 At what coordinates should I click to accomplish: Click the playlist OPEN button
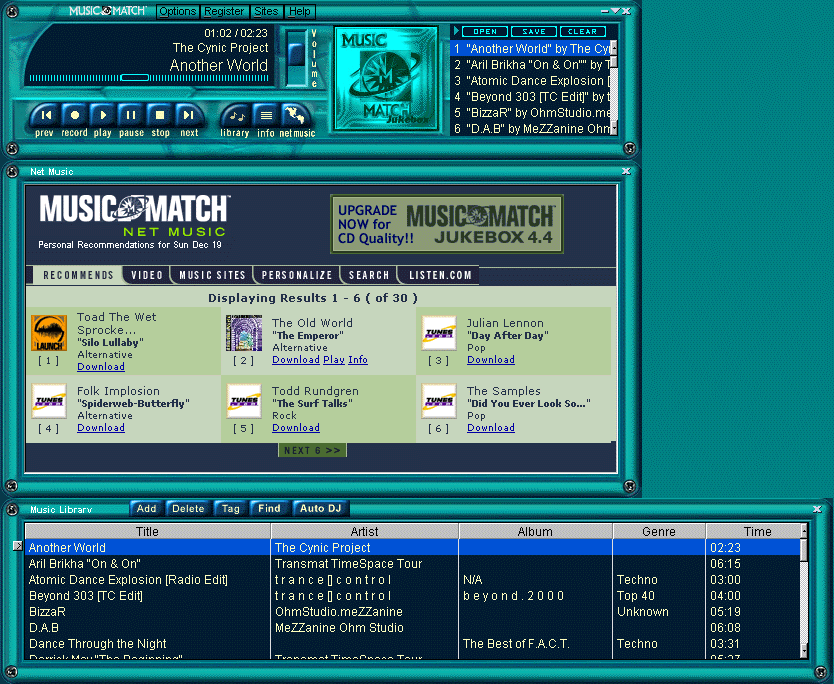(485, 31)
